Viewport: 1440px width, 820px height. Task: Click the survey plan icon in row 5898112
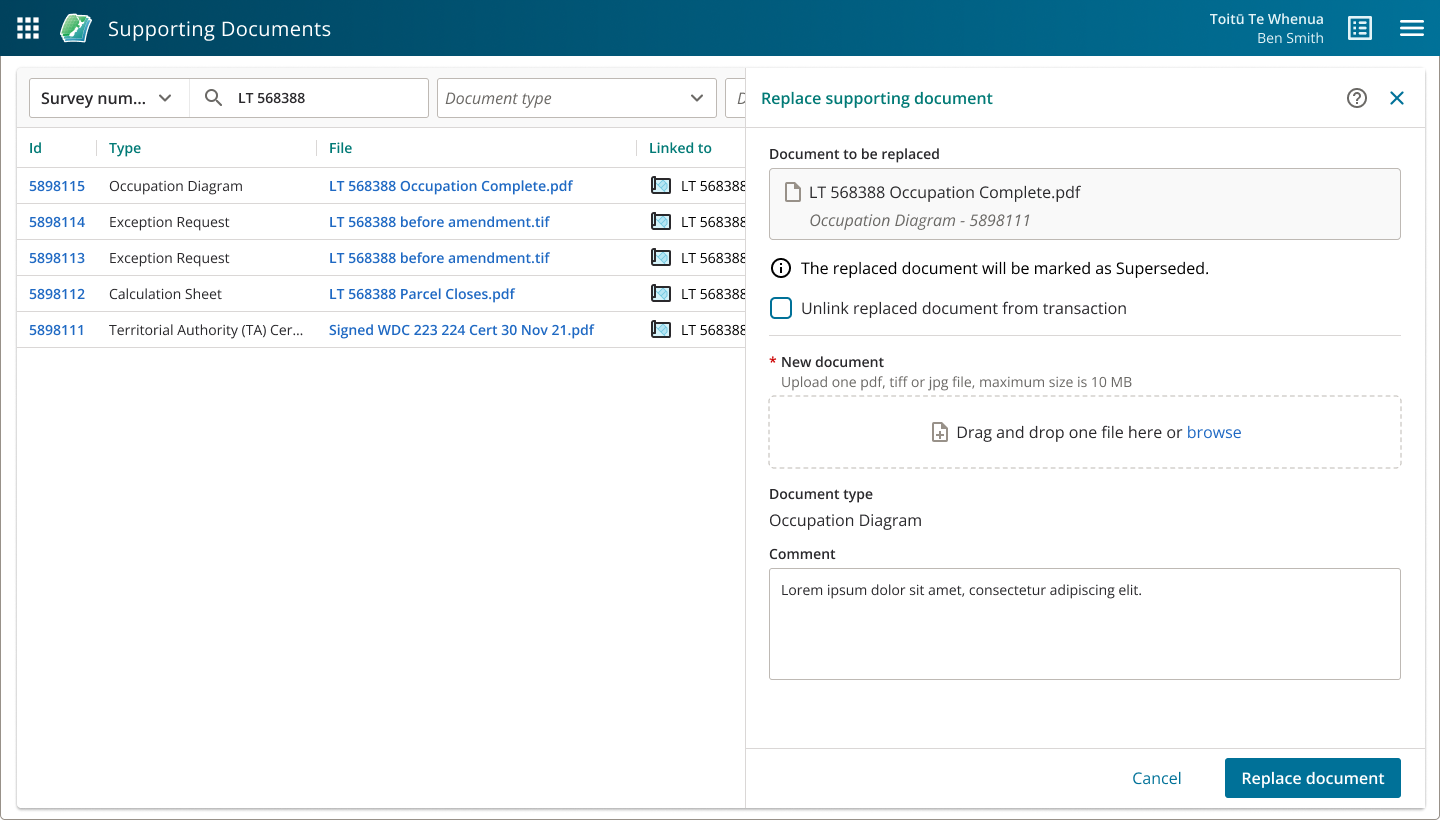(x=660, y=294)
